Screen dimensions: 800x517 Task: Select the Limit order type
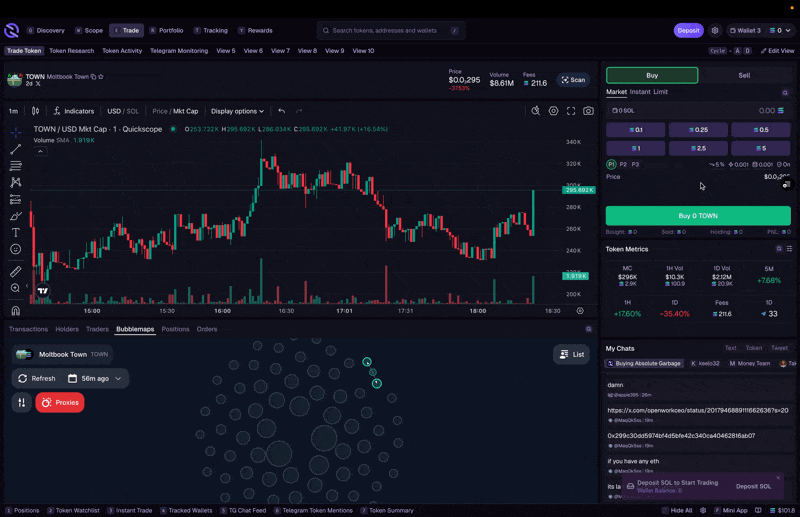[x=660, y=92]
